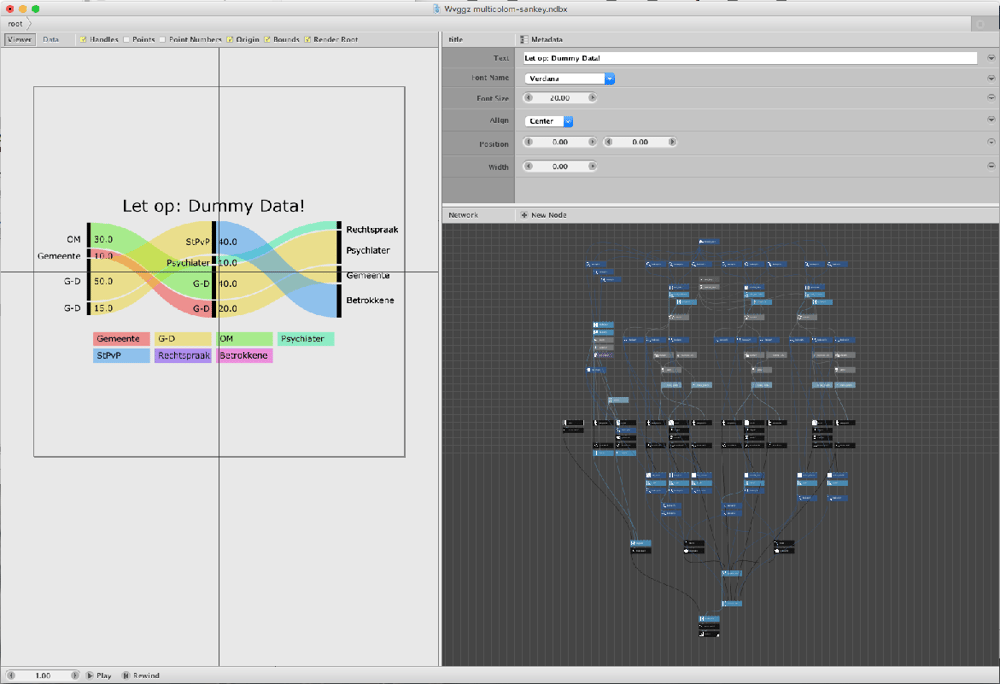Open the Metadata editor for the title node
Viewport: 1000px width, 684px height.
coord(541,40)
